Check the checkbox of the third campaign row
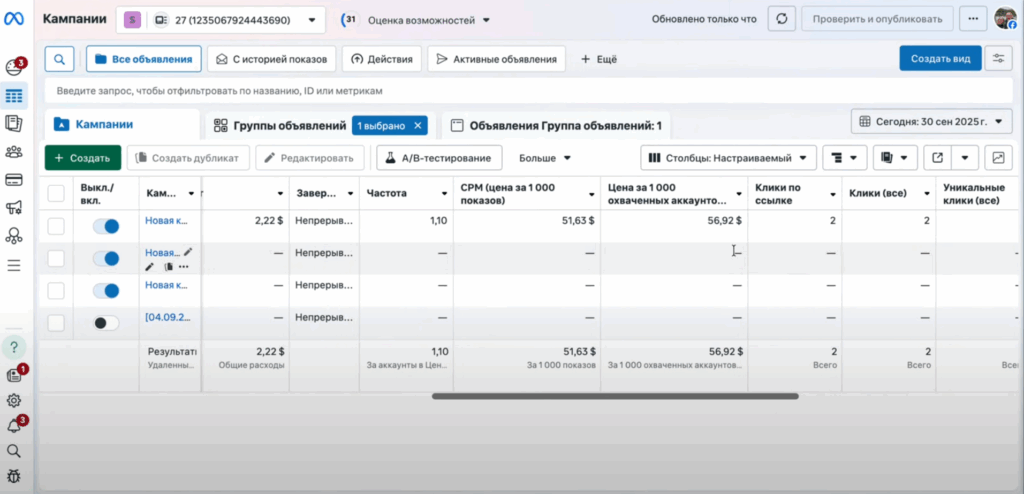 point(56,290)
